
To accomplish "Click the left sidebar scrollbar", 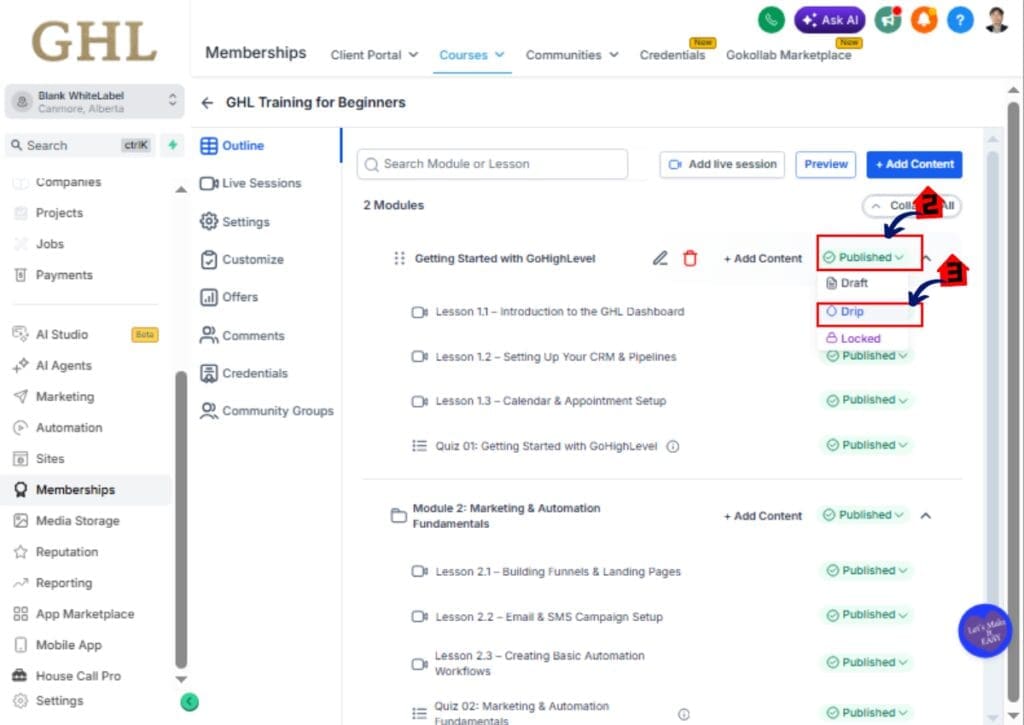I will 181,519.
